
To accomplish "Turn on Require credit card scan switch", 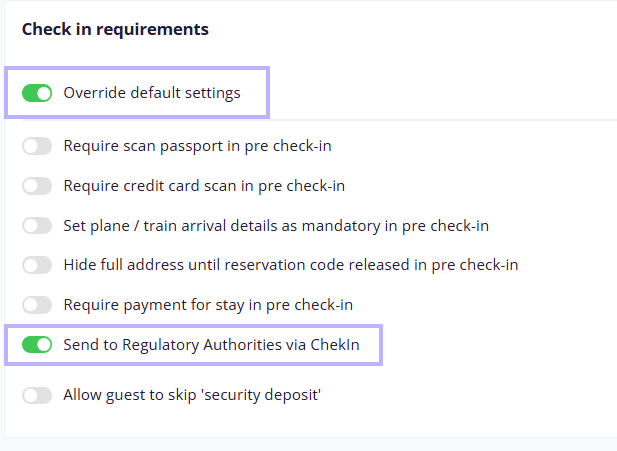I will pos(37,186).
